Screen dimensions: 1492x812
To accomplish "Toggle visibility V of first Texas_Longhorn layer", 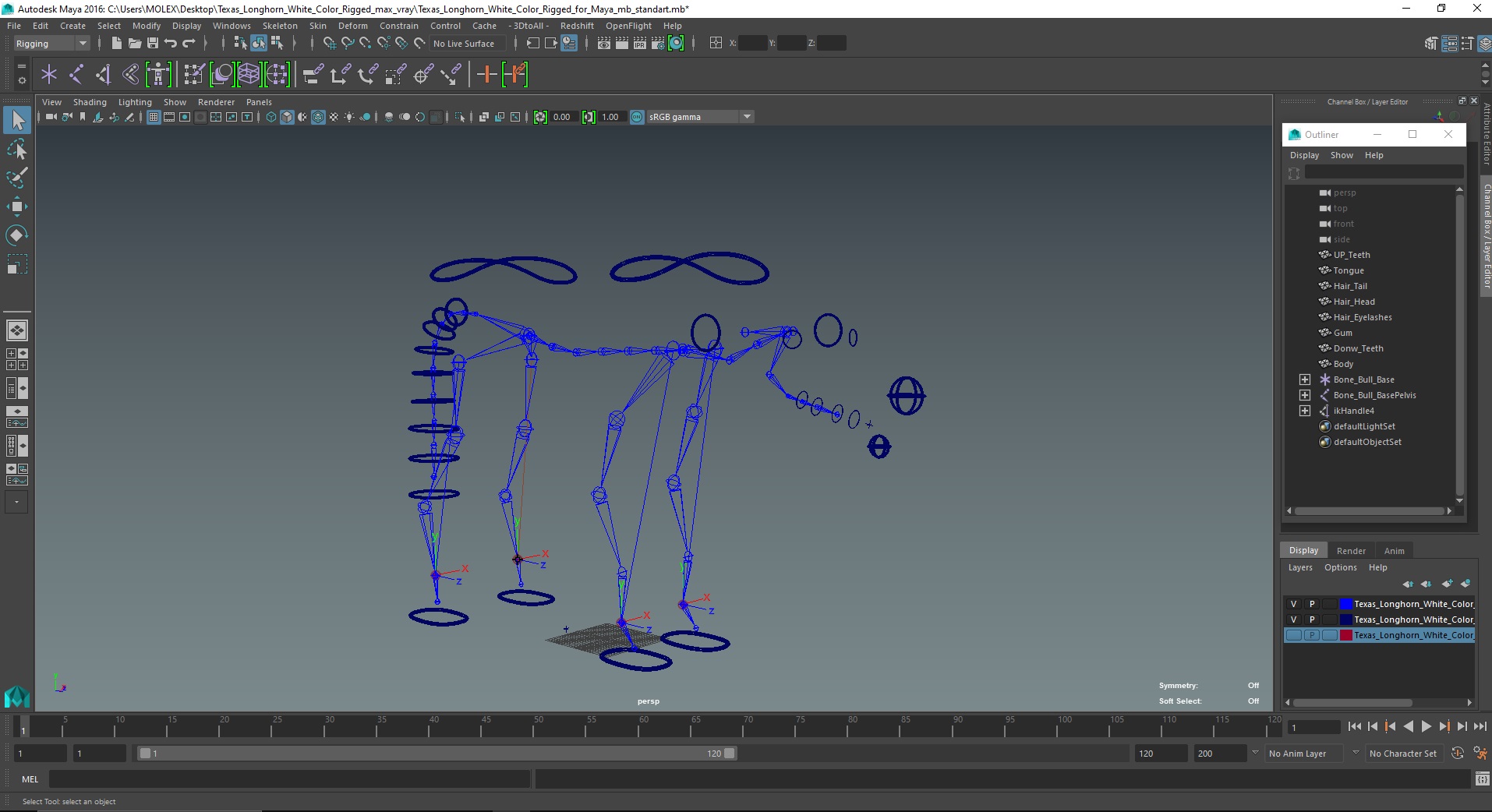I will point(1294,604).
